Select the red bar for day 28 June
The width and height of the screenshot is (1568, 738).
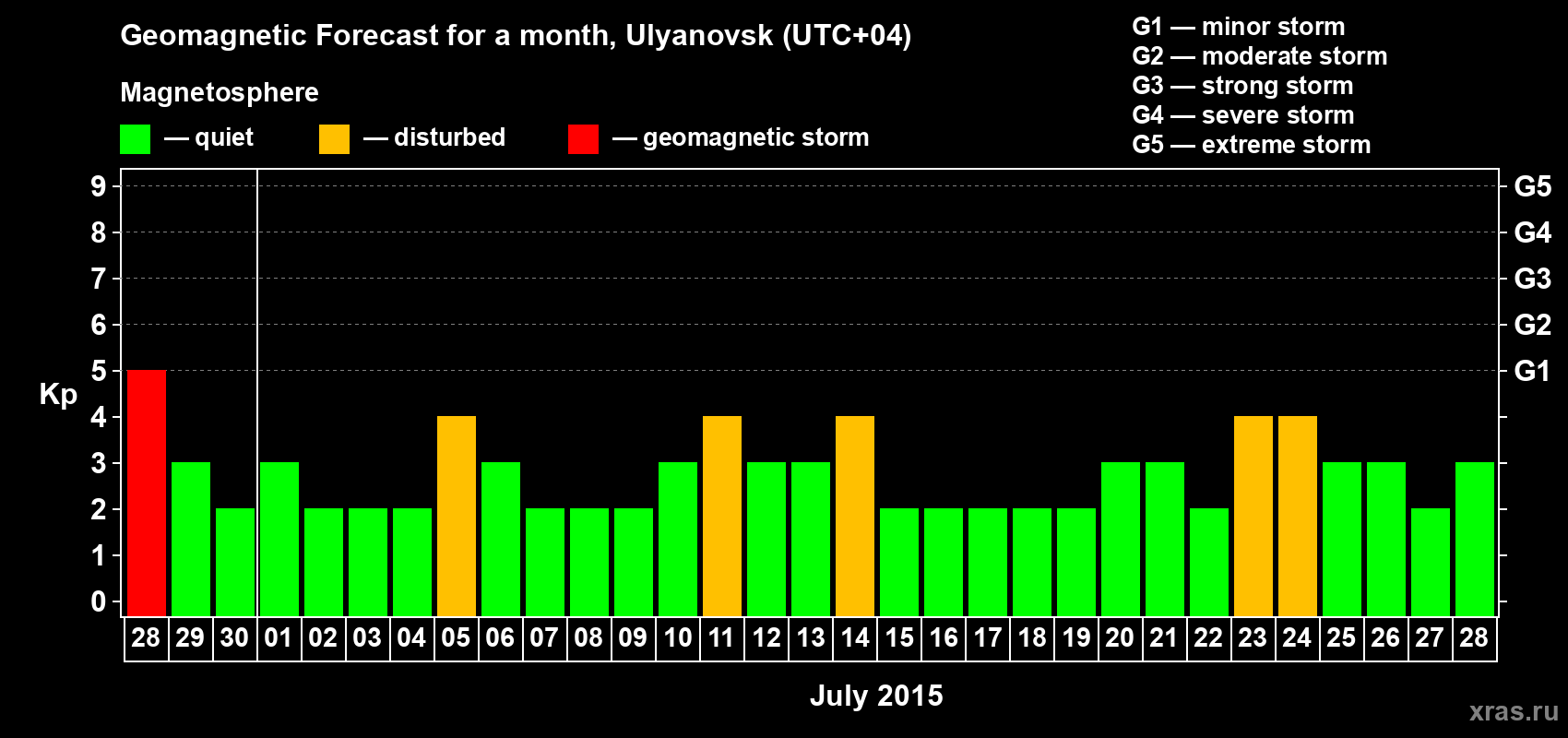pyautogui.click(x=147, y=493)
